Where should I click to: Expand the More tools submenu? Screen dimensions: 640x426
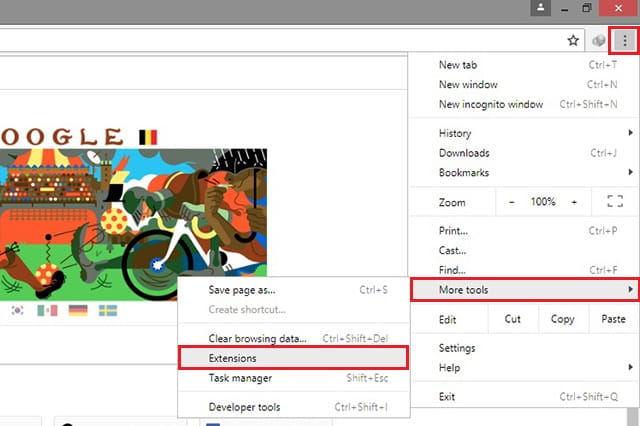coord(524,290)
